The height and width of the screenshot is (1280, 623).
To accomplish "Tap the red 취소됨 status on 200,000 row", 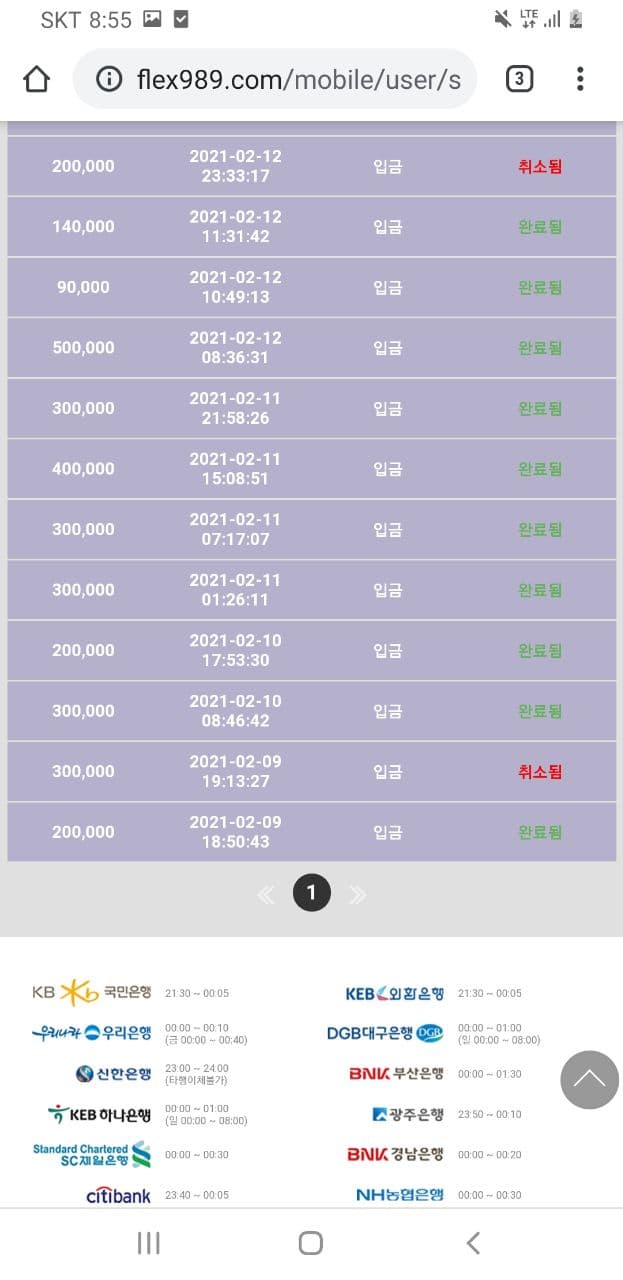I will click(x=540, y=166).
